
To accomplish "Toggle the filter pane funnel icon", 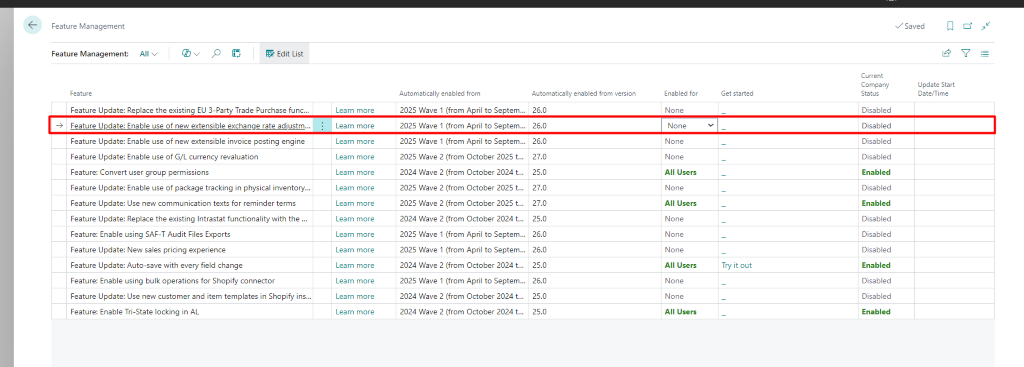I will [966, 54].
